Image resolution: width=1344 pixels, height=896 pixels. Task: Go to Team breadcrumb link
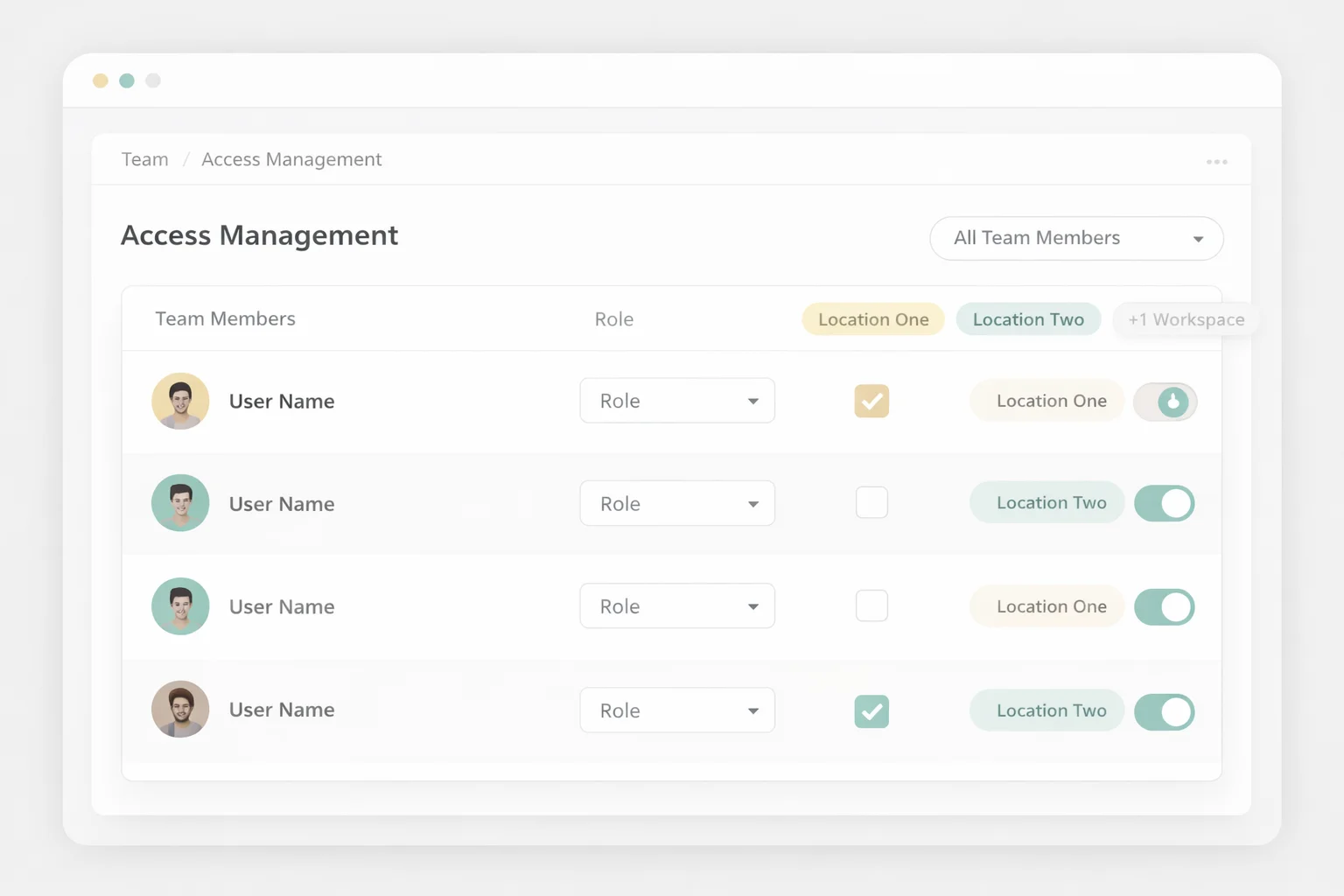point(145,159)
